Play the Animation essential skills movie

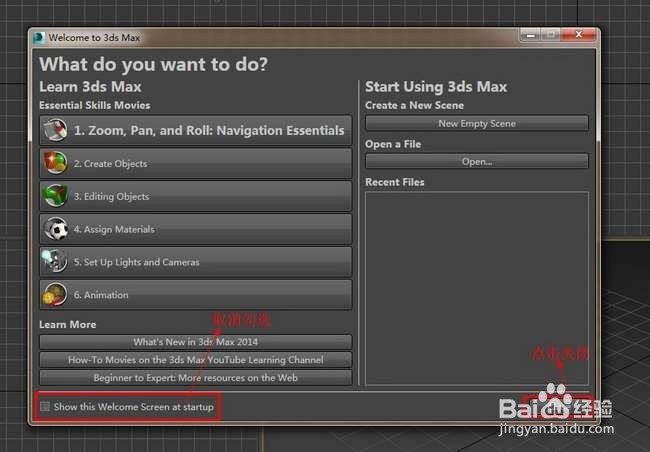click(x=196, y=294)
